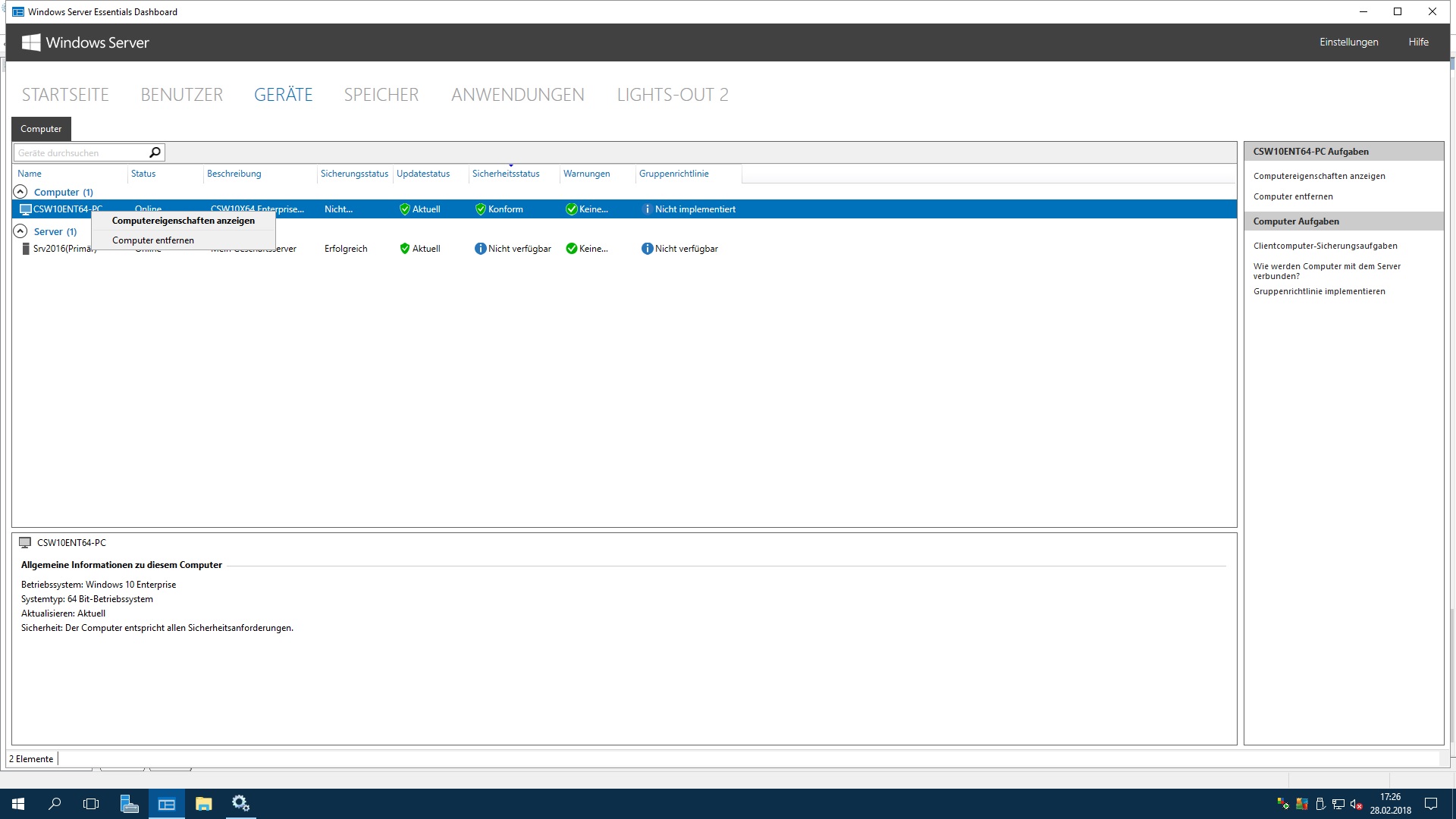1456x819 pixels.
Task: Toggle visibility of Computer (1) group section
Action: tap(20, 191)
